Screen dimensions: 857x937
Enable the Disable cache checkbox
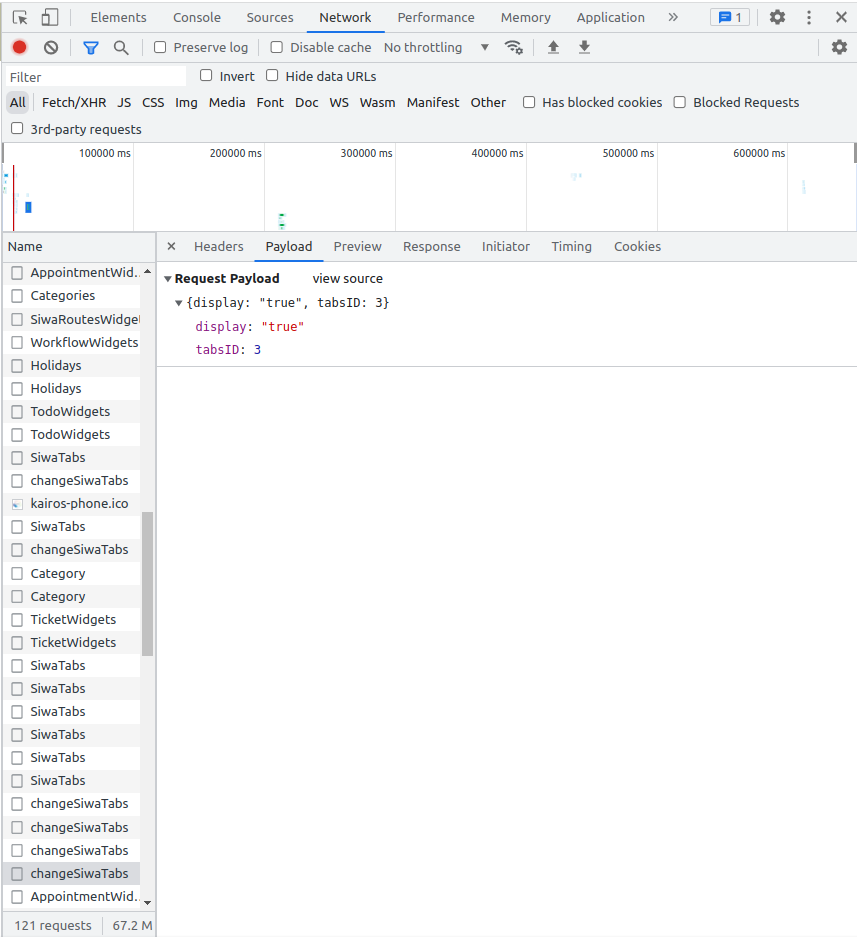(277, 47)
